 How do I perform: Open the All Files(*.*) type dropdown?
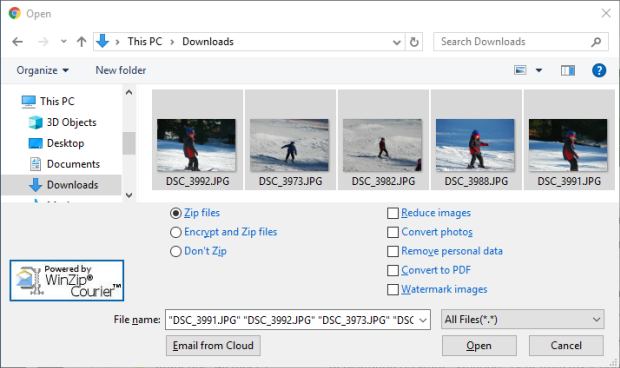(x=522, y=319)
